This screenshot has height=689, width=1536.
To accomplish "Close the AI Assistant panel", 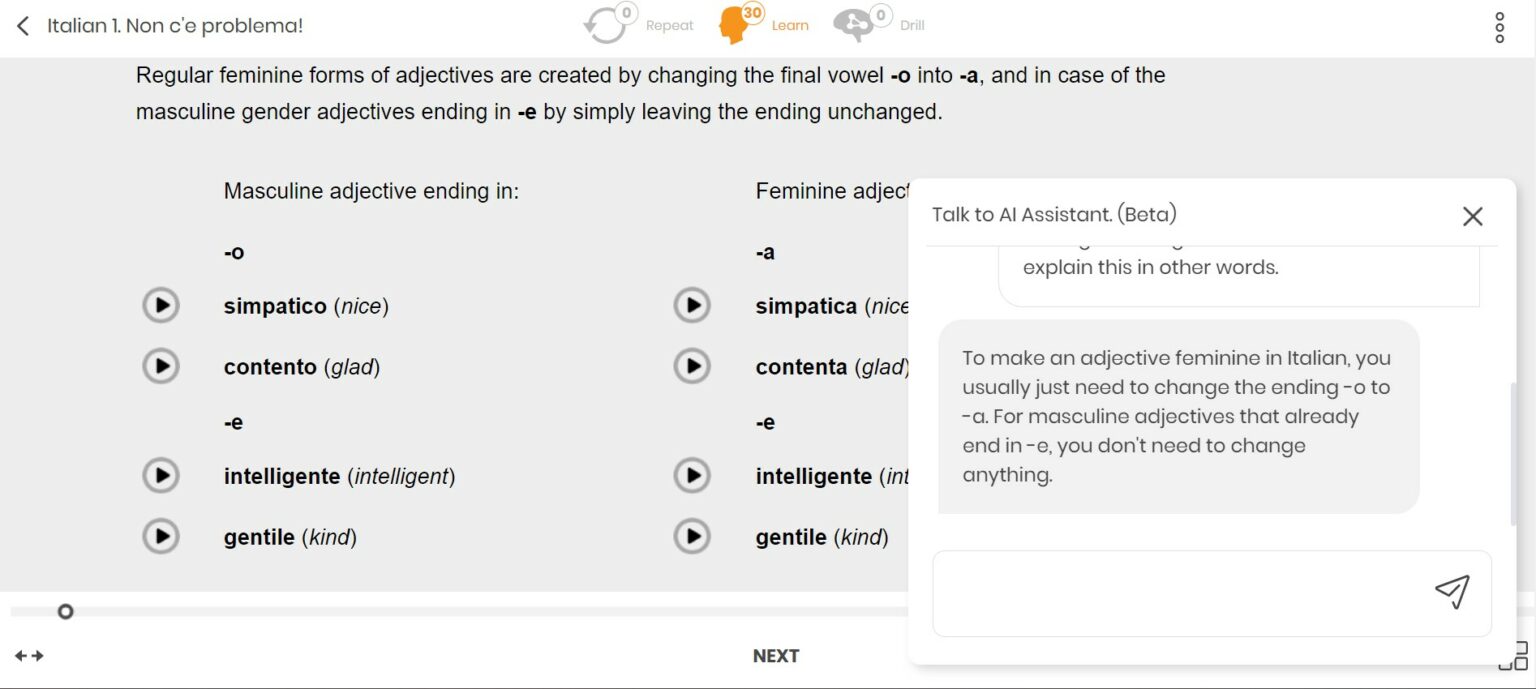I will pyautogui.click(x=1472, y=216).
